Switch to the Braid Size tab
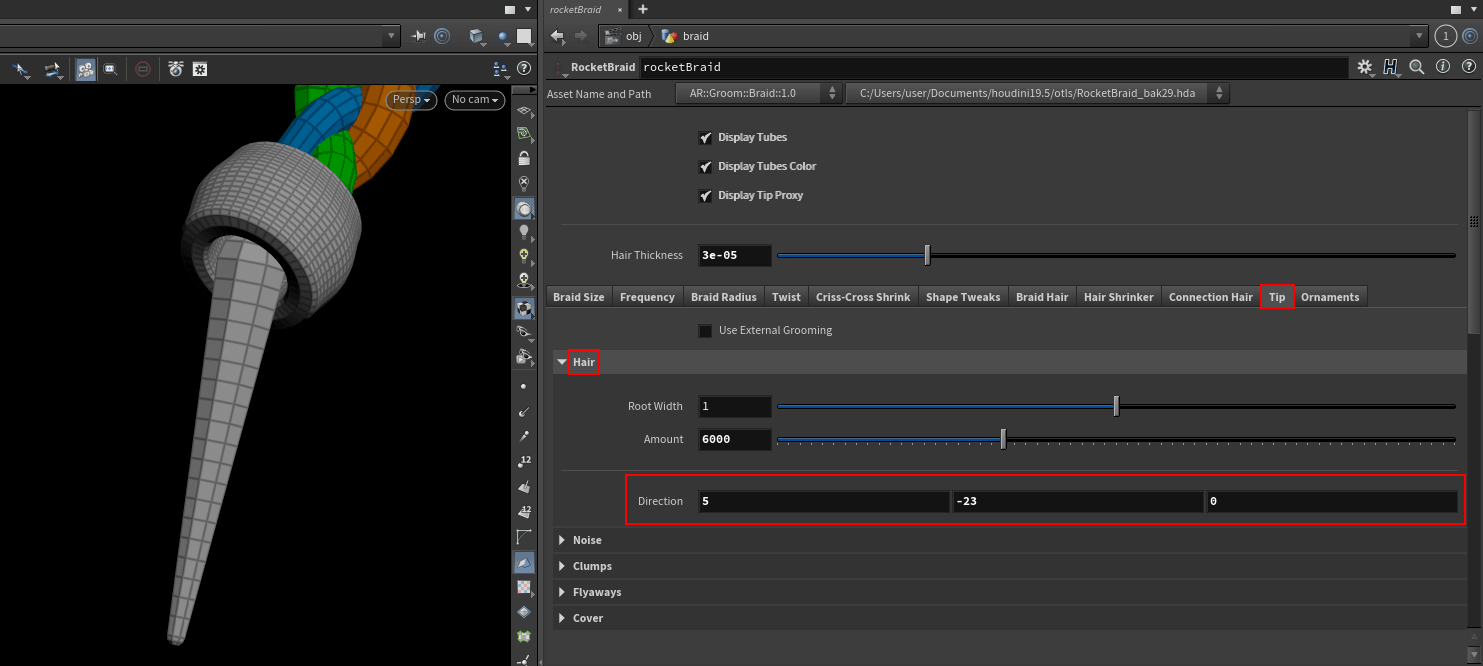This screenshot has height=666, width=1483. [579, 297]
